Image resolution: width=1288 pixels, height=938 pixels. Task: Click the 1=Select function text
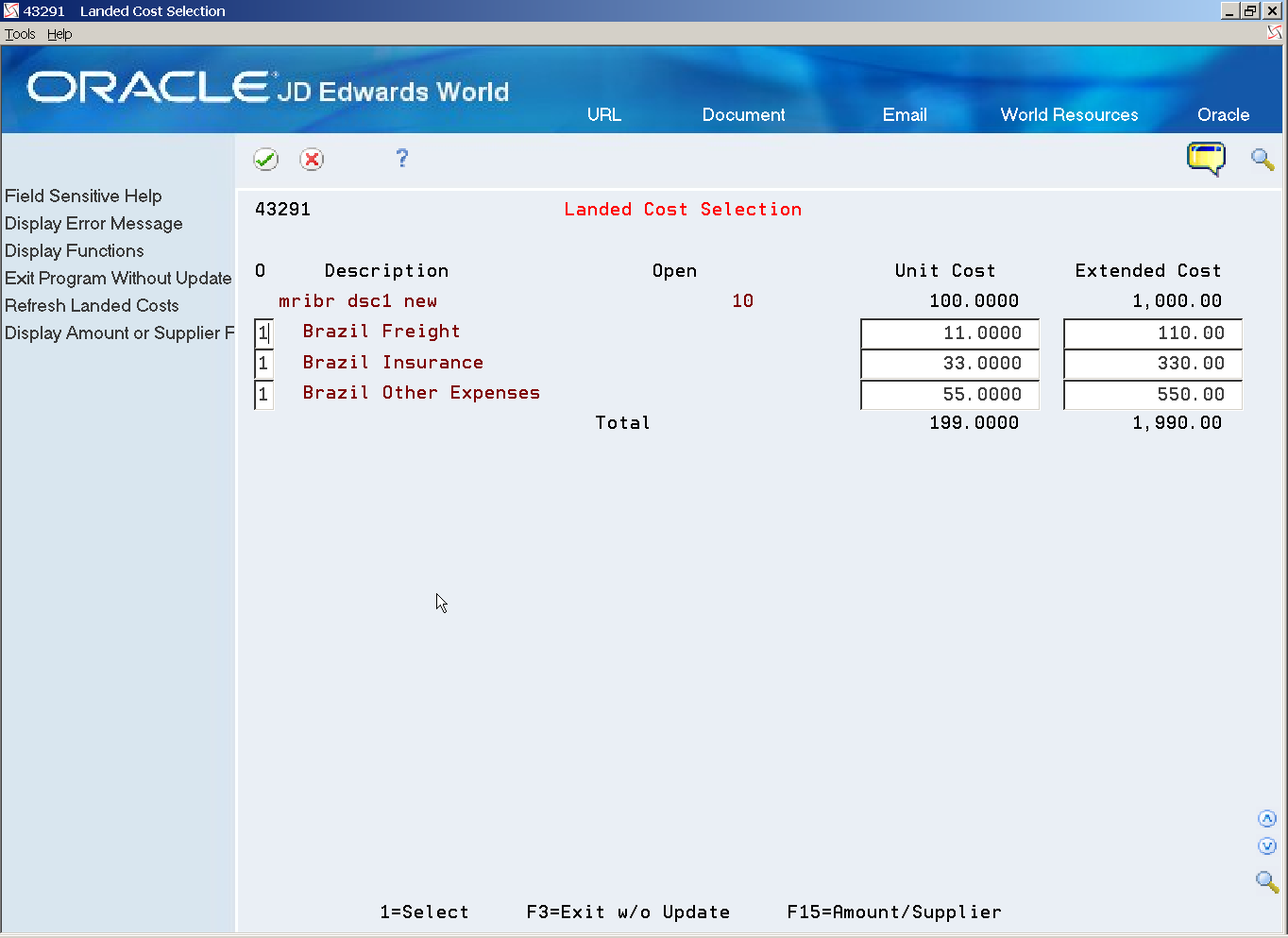tap(424, 912)
